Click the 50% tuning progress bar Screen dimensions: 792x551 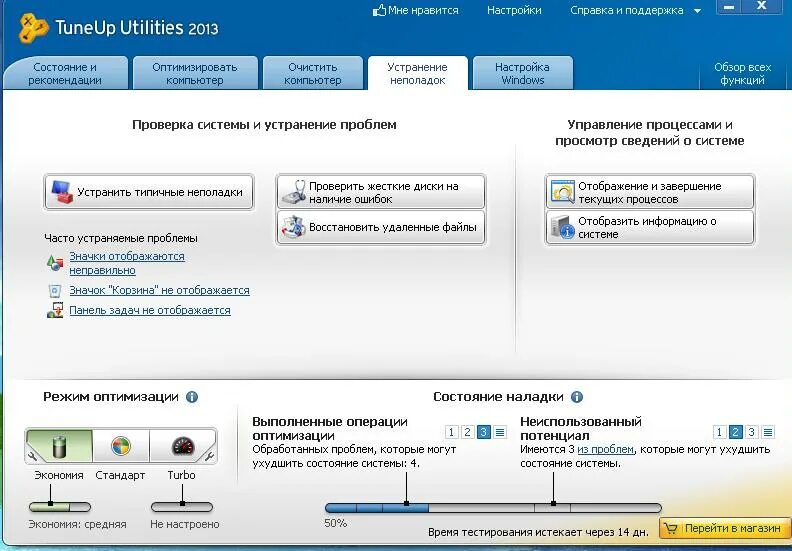click(493, 508)
